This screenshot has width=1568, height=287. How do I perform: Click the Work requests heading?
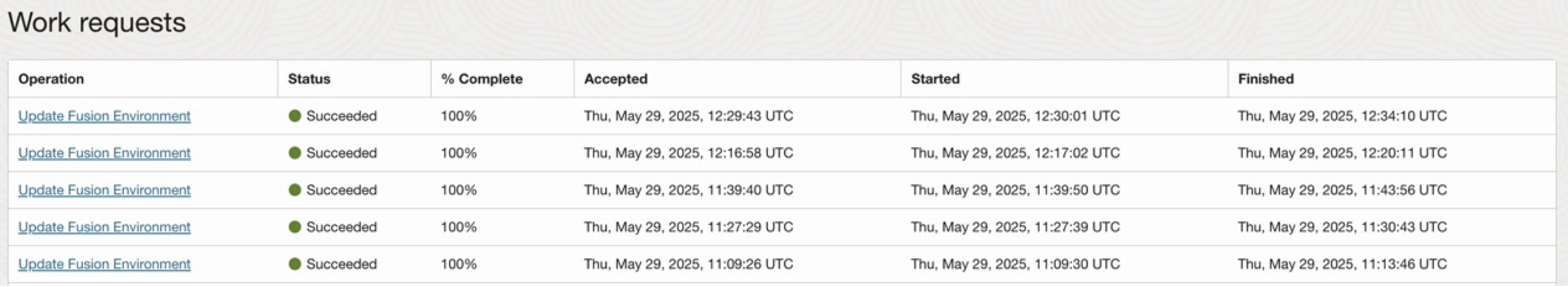point(97,23)
